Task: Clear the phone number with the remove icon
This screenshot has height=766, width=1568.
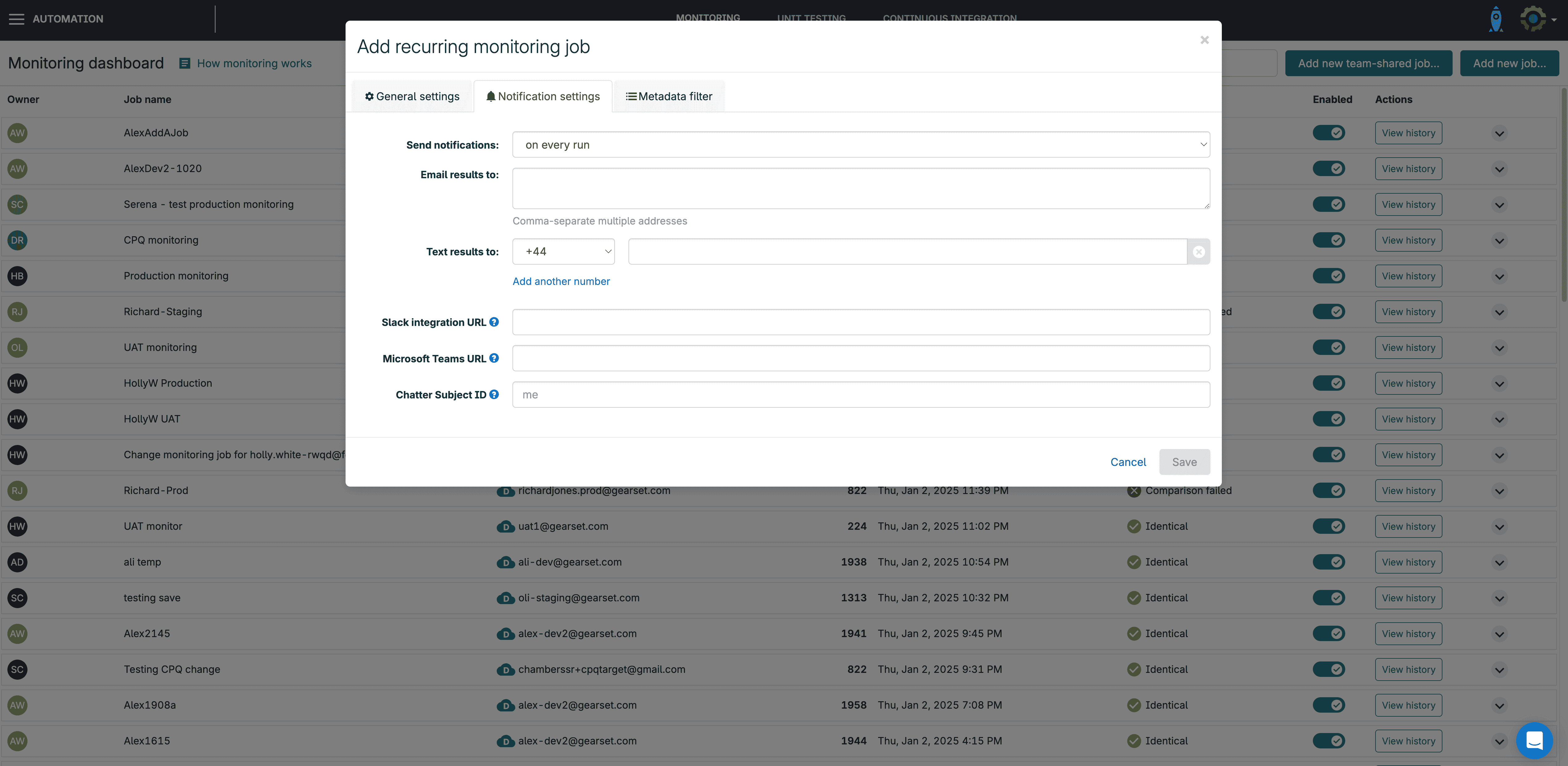Action: (1198, 252)
